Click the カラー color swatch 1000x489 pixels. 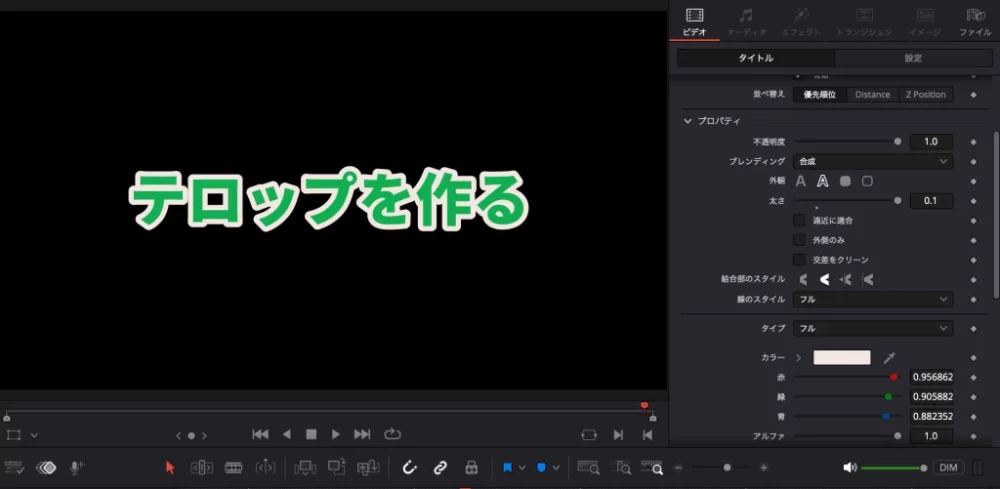841,357
